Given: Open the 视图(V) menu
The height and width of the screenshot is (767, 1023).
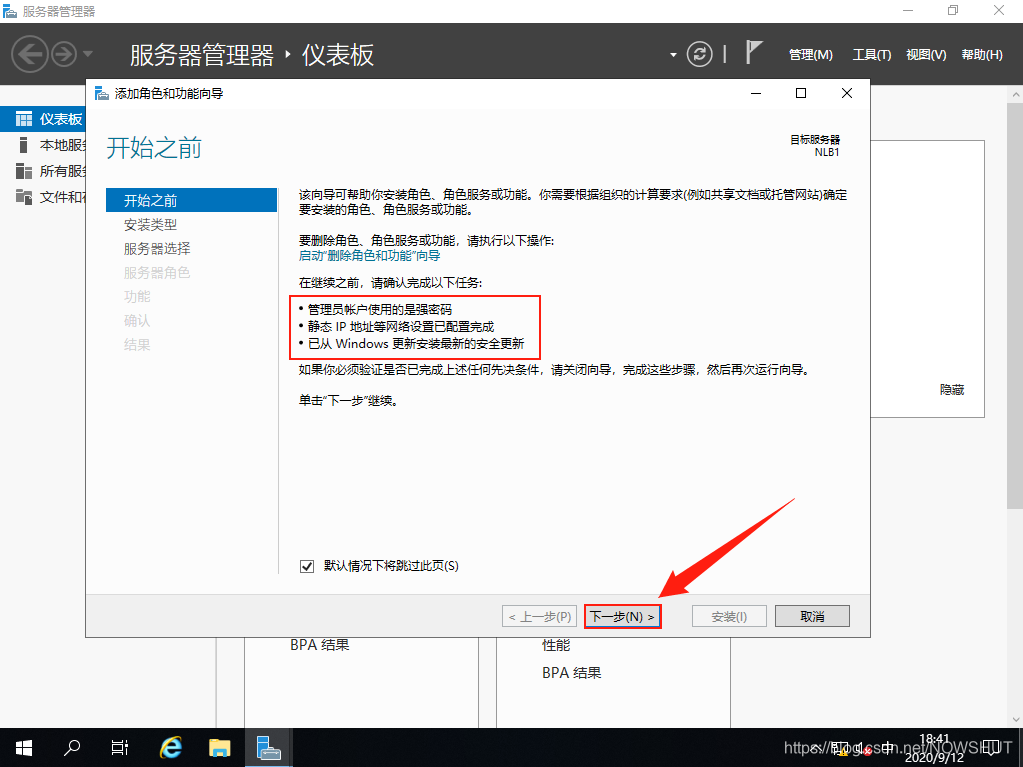Looking at the screenshot, I should point(925,55).
